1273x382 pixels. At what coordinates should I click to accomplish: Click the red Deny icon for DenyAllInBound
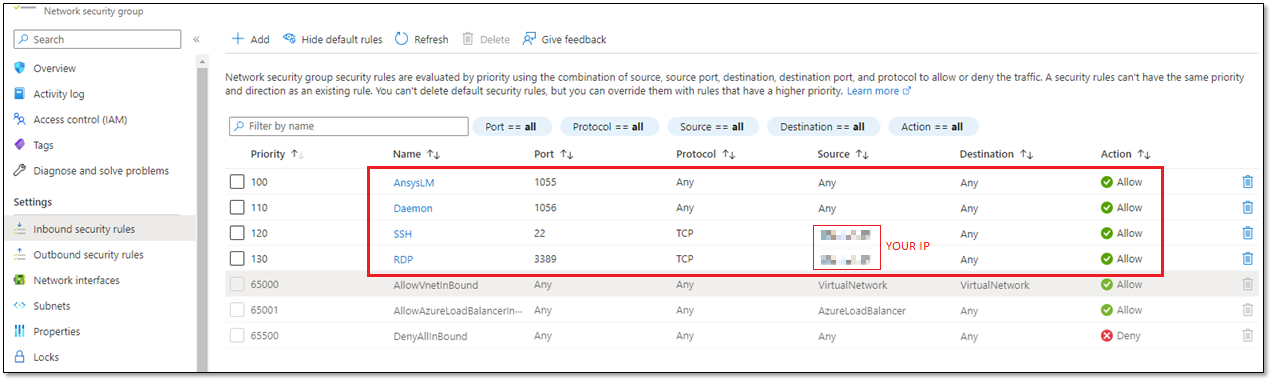1107,336
